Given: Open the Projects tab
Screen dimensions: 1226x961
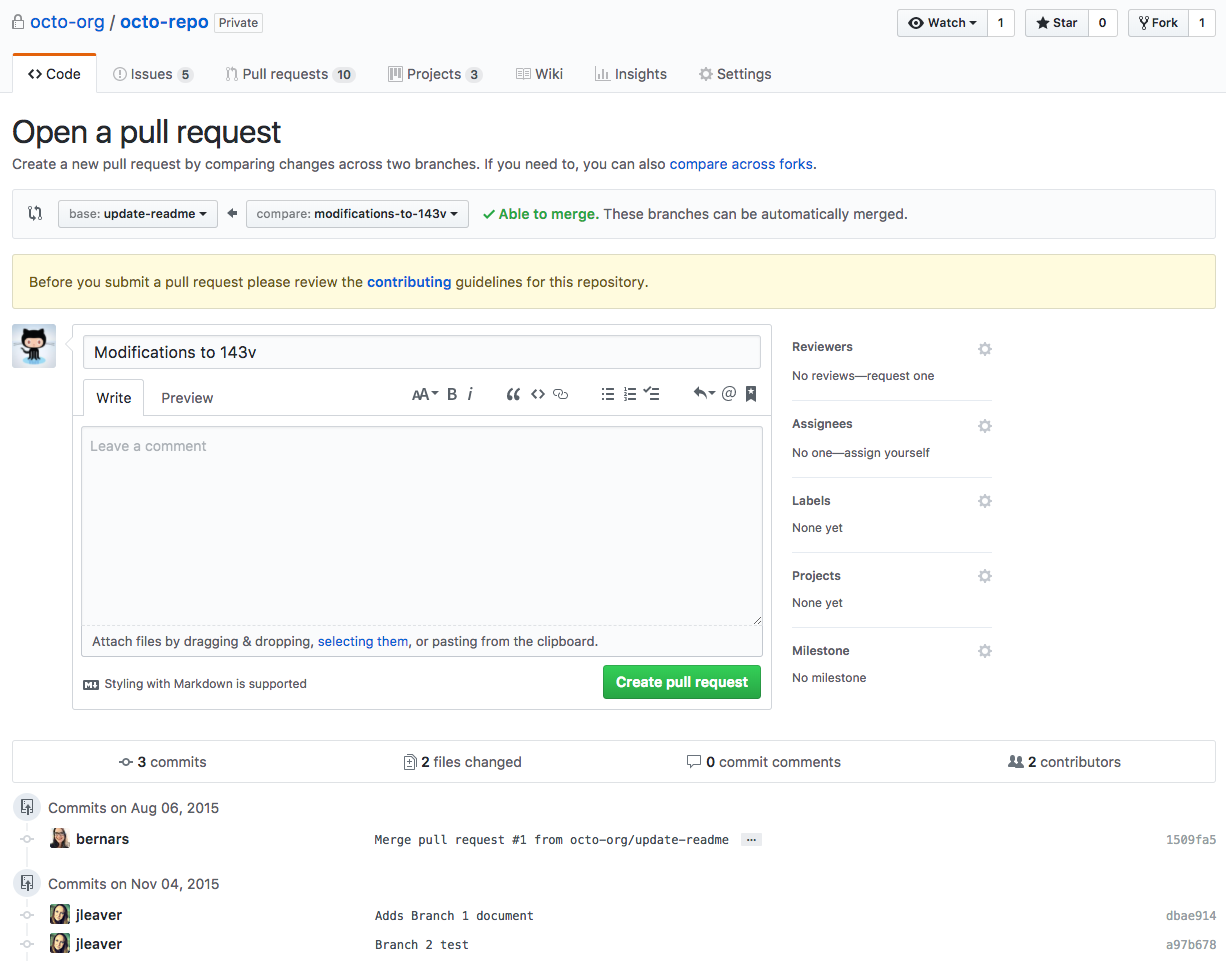Looking at the screenshot, I should point(436,74).
